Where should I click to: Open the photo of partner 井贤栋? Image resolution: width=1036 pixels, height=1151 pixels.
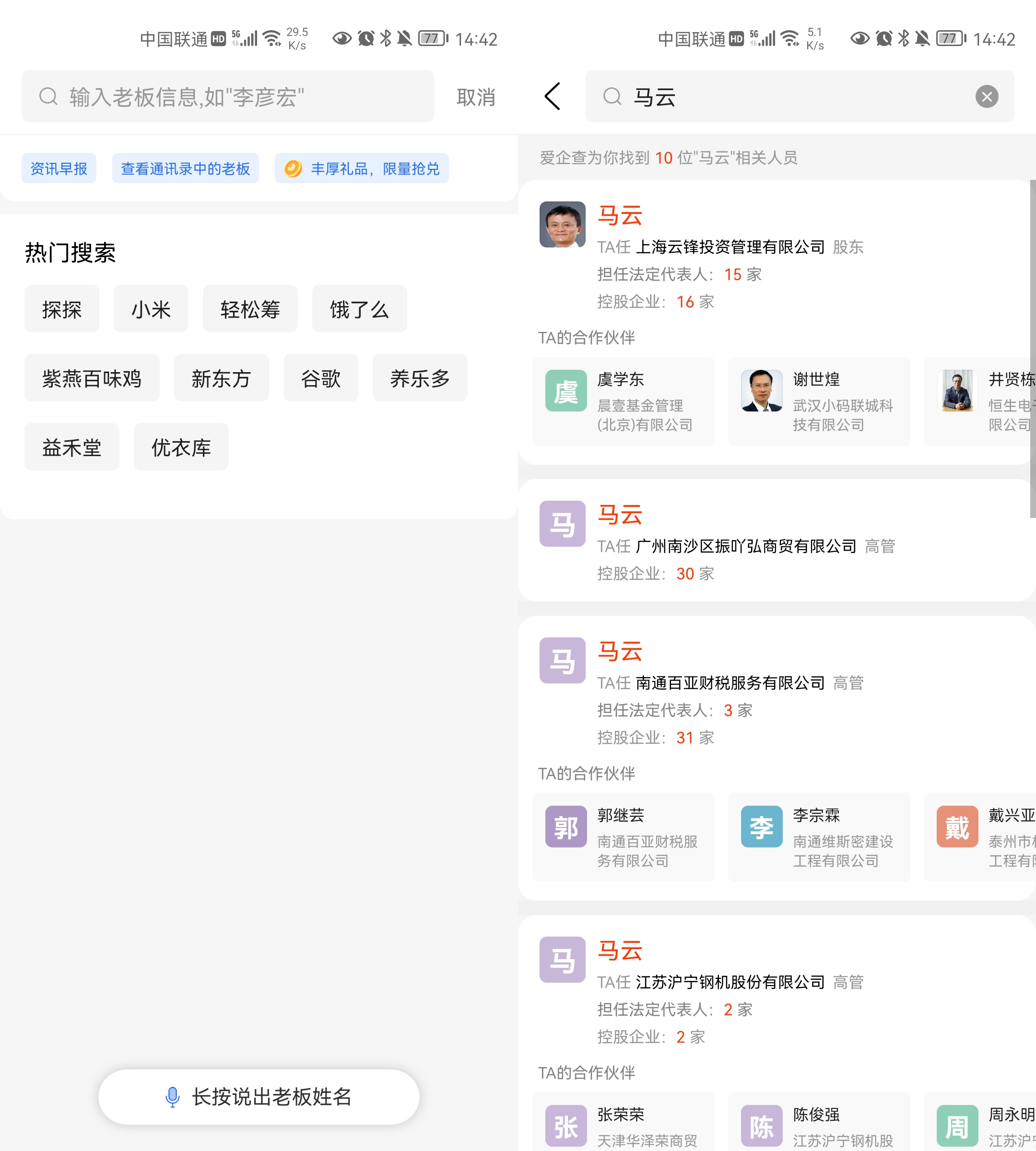tap(957, 390)
